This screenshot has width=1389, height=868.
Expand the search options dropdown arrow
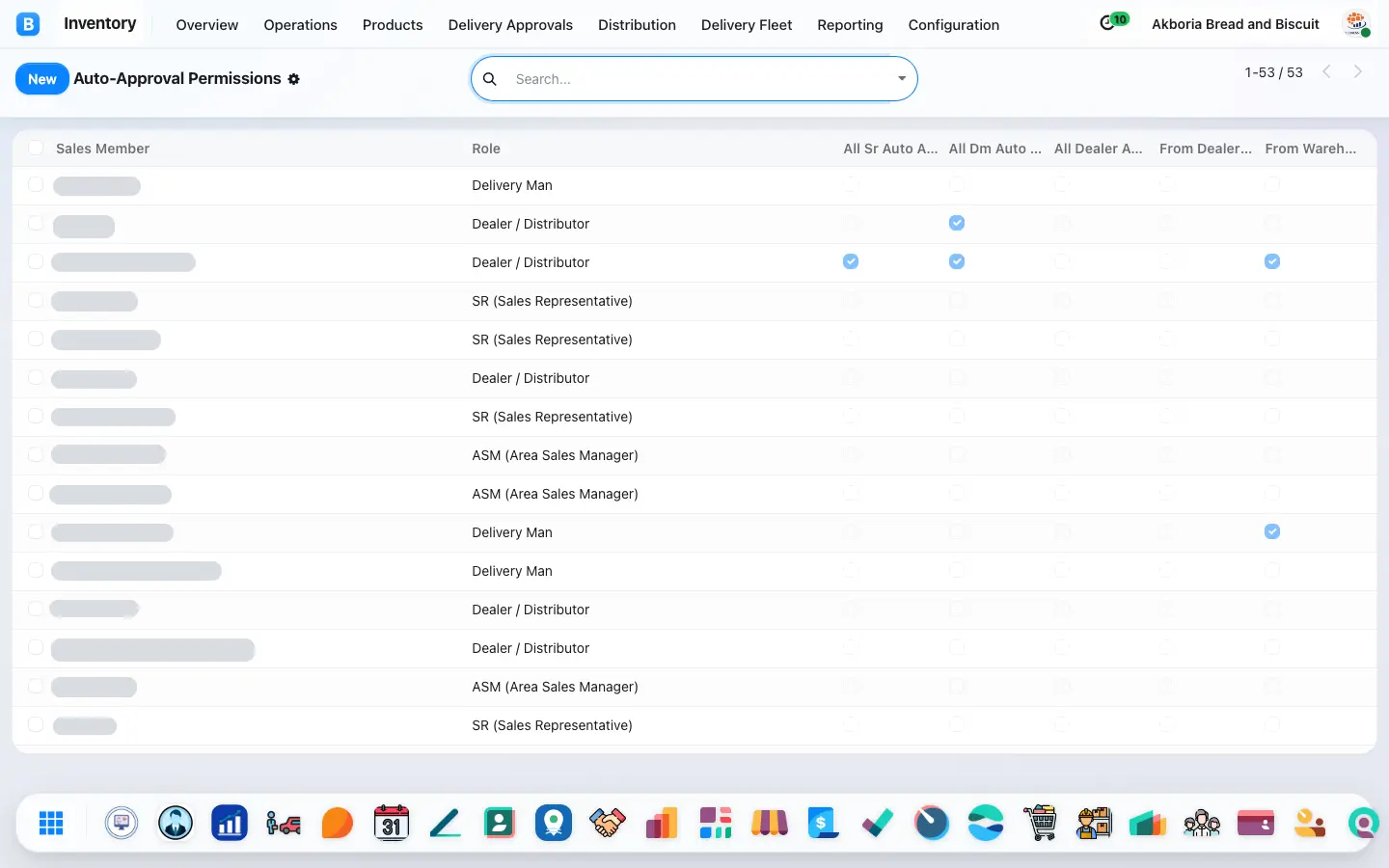pyautogui.click(x=902, y=79)
